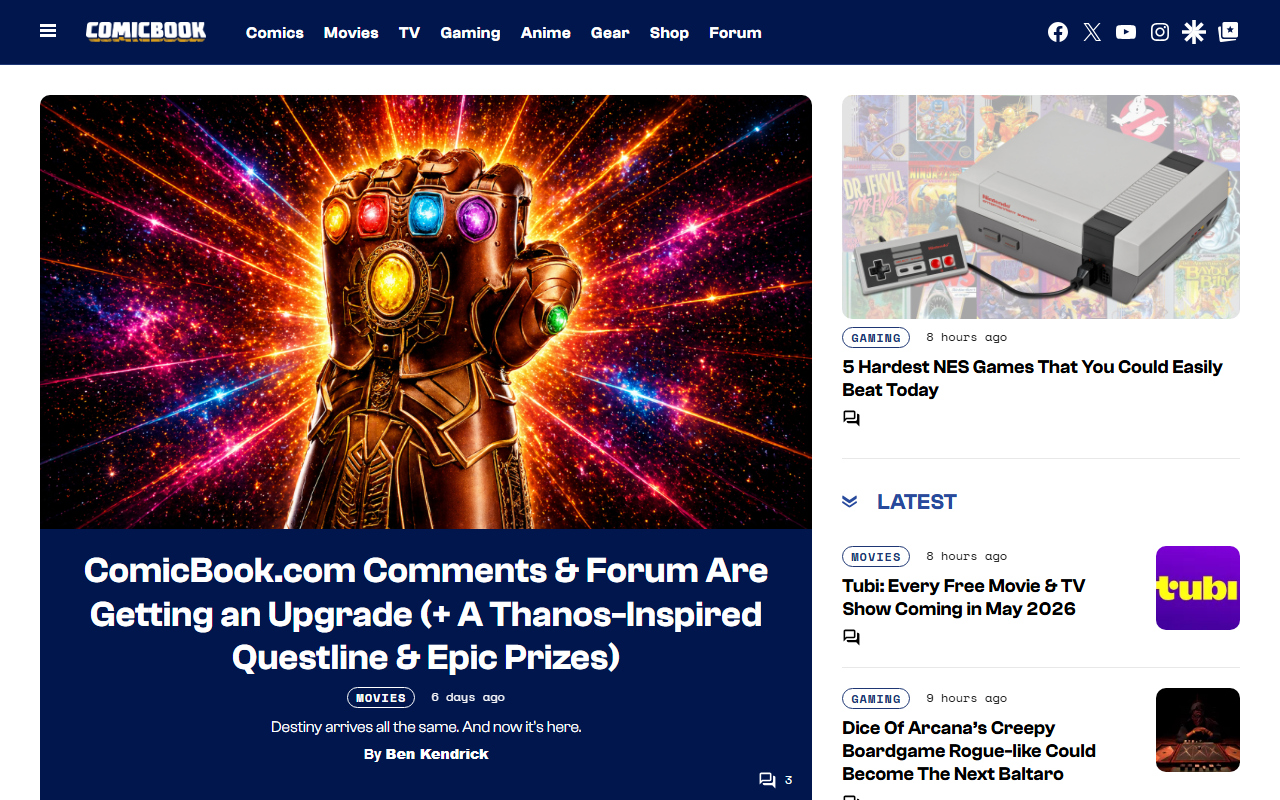Click the chevron icon beside LATEST
This screenshot has height=800, width=1280.
pos(850,502)
